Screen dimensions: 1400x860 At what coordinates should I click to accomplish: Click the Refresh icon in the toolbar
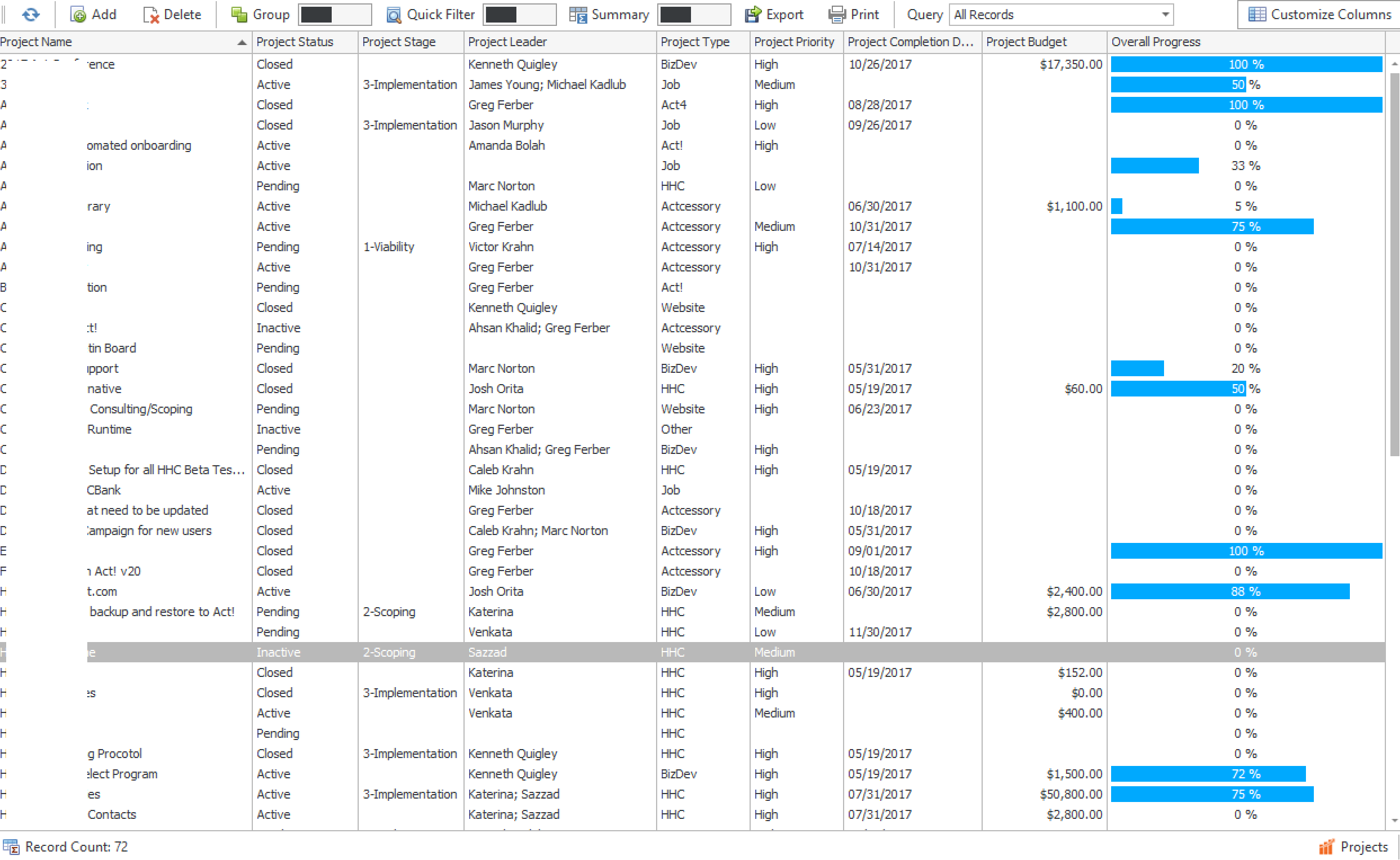pos(31,15)
